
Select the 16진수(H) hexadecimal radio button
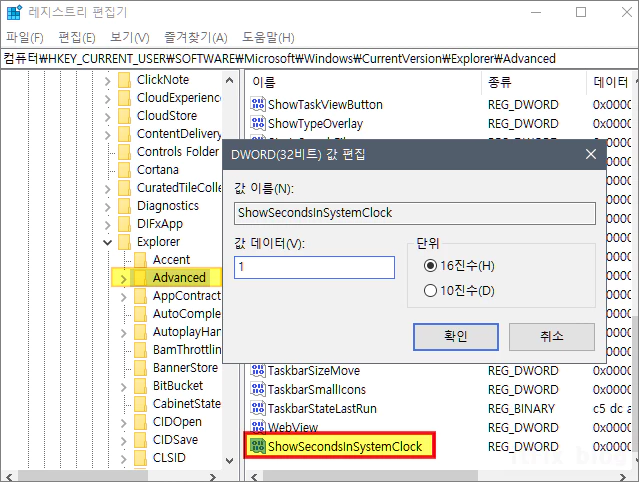[x=430, y=266]
